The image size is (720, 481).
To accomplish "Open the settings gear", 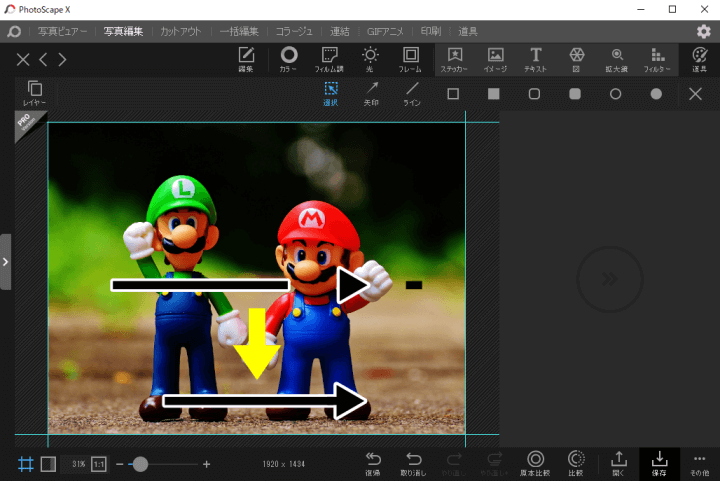I will 703,31.
